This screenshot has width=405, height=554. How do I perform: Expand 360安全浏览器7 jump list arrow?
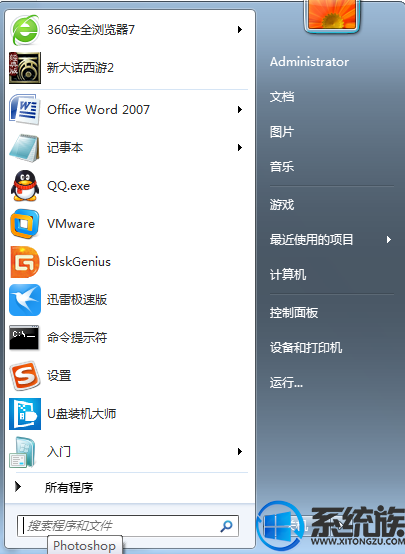[x=240, y=30]
